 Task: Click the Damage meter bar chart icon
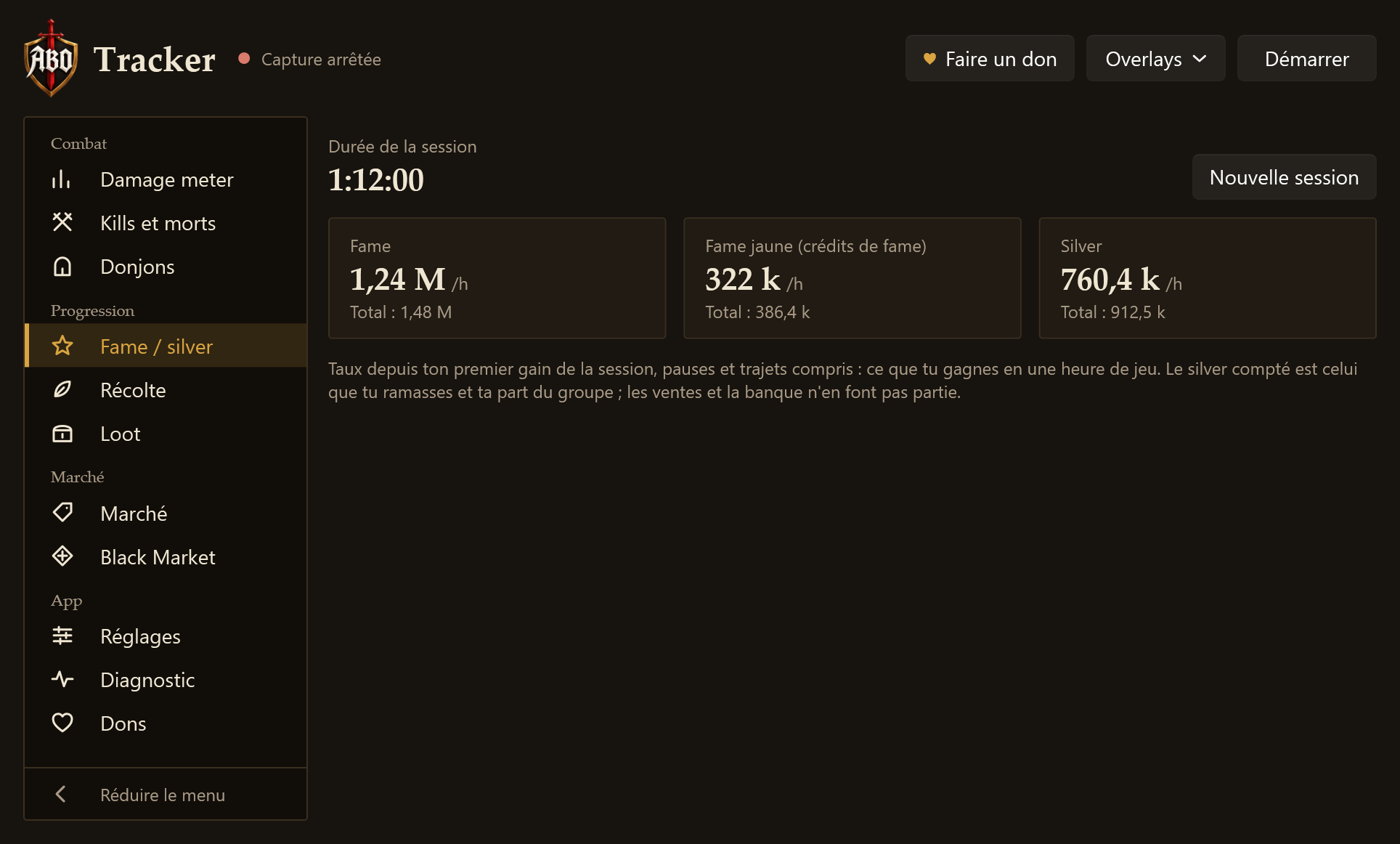tap(62, 179)
